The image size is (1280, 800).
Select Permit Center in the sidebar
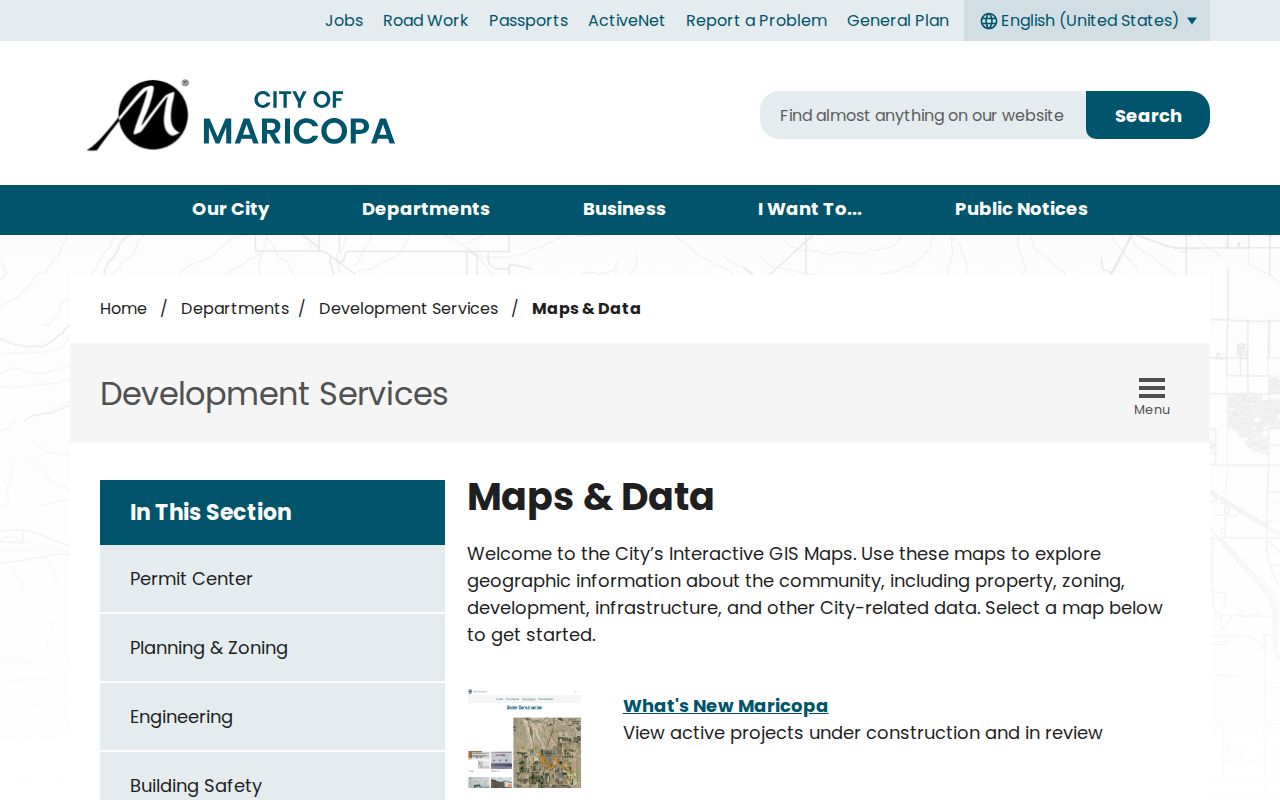(272, 579)
